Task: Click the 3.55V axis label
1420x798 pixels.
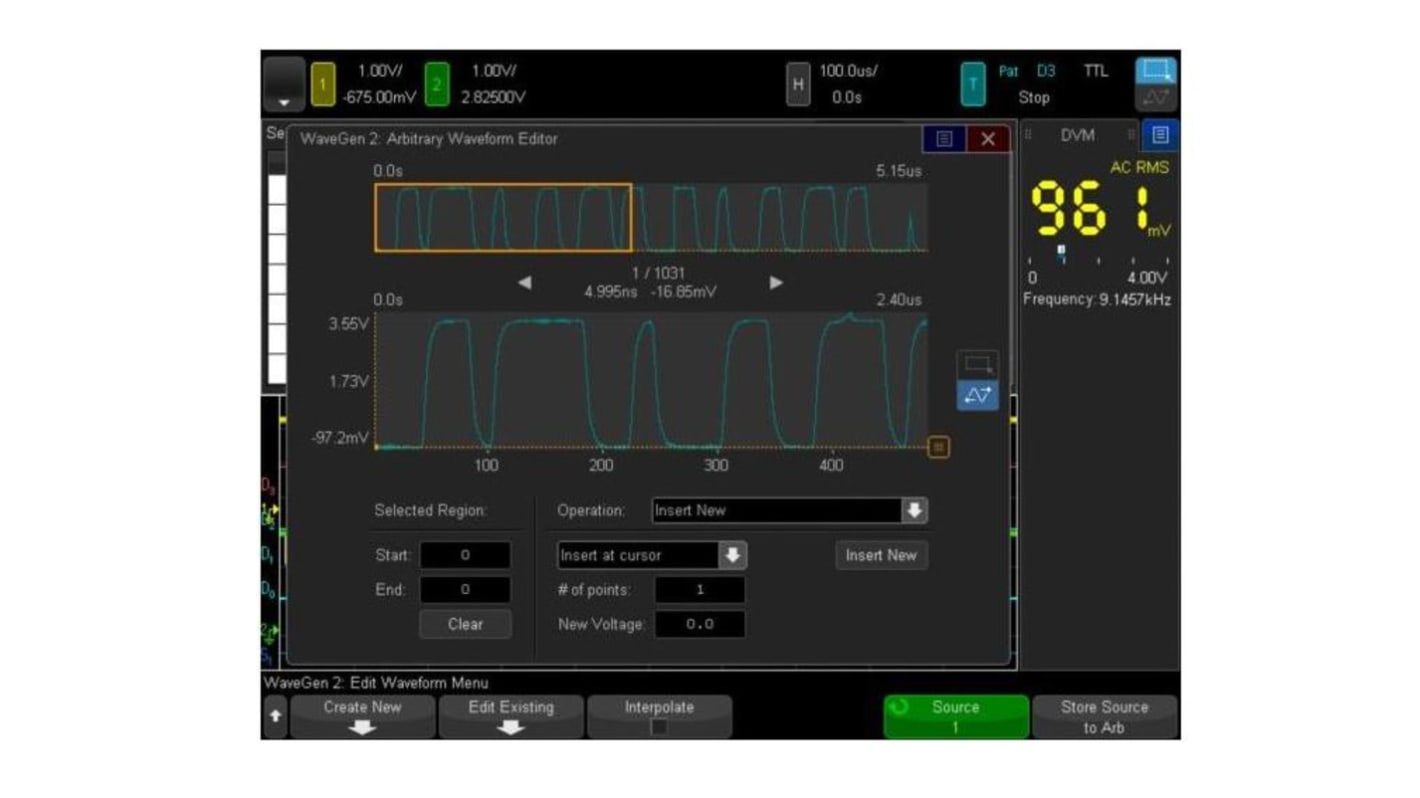Action: [x=350, y=325]
